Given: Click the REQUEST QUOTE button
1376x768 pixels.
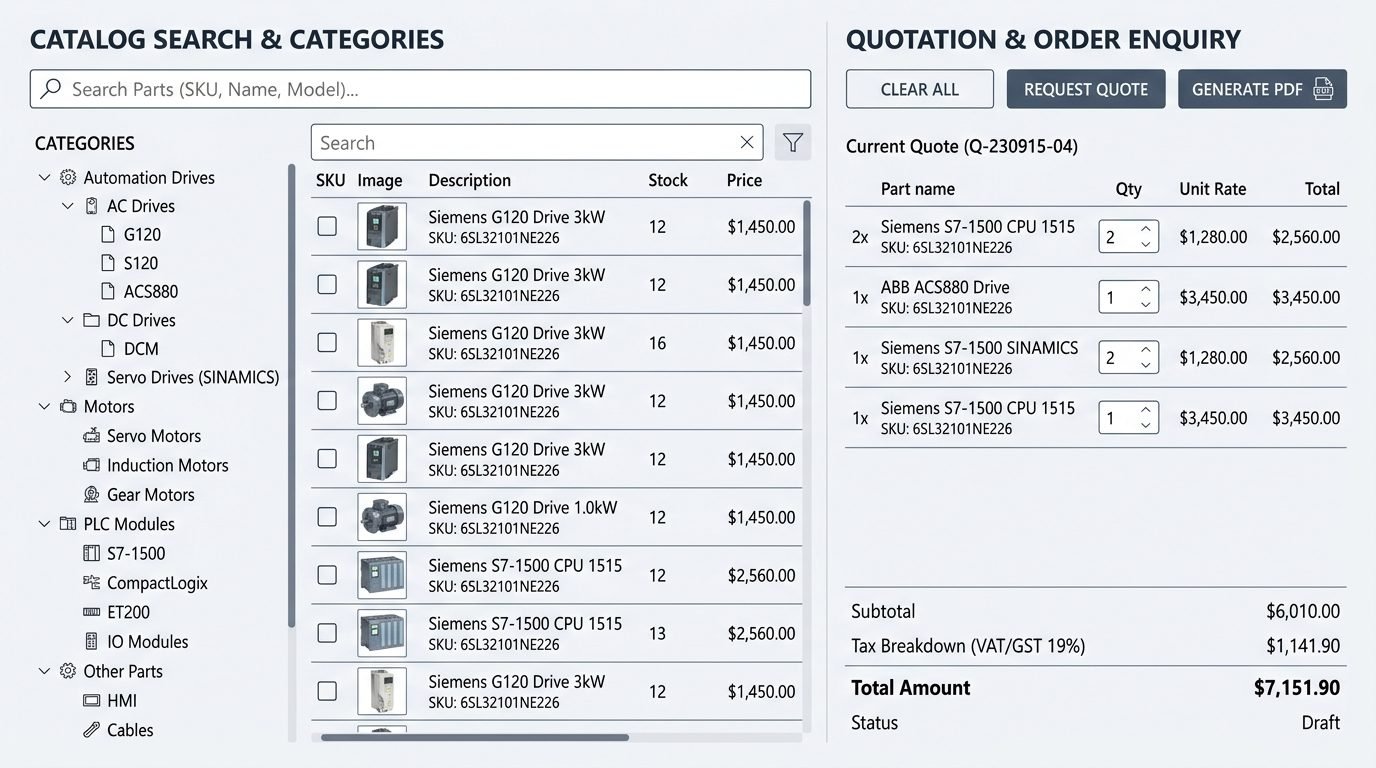Looking at the screenshot, I should point(1086,89).
